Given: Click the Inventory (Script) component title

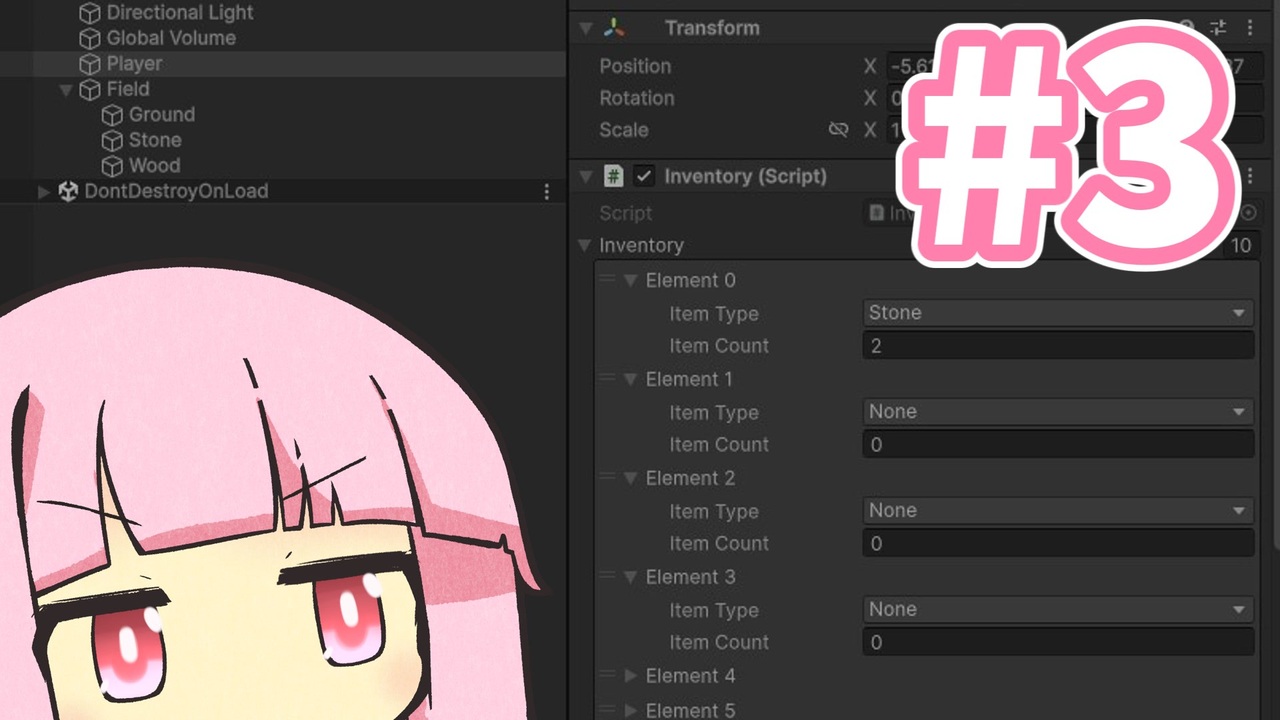Looking at the screenshot, I should [x=746, y=177].
